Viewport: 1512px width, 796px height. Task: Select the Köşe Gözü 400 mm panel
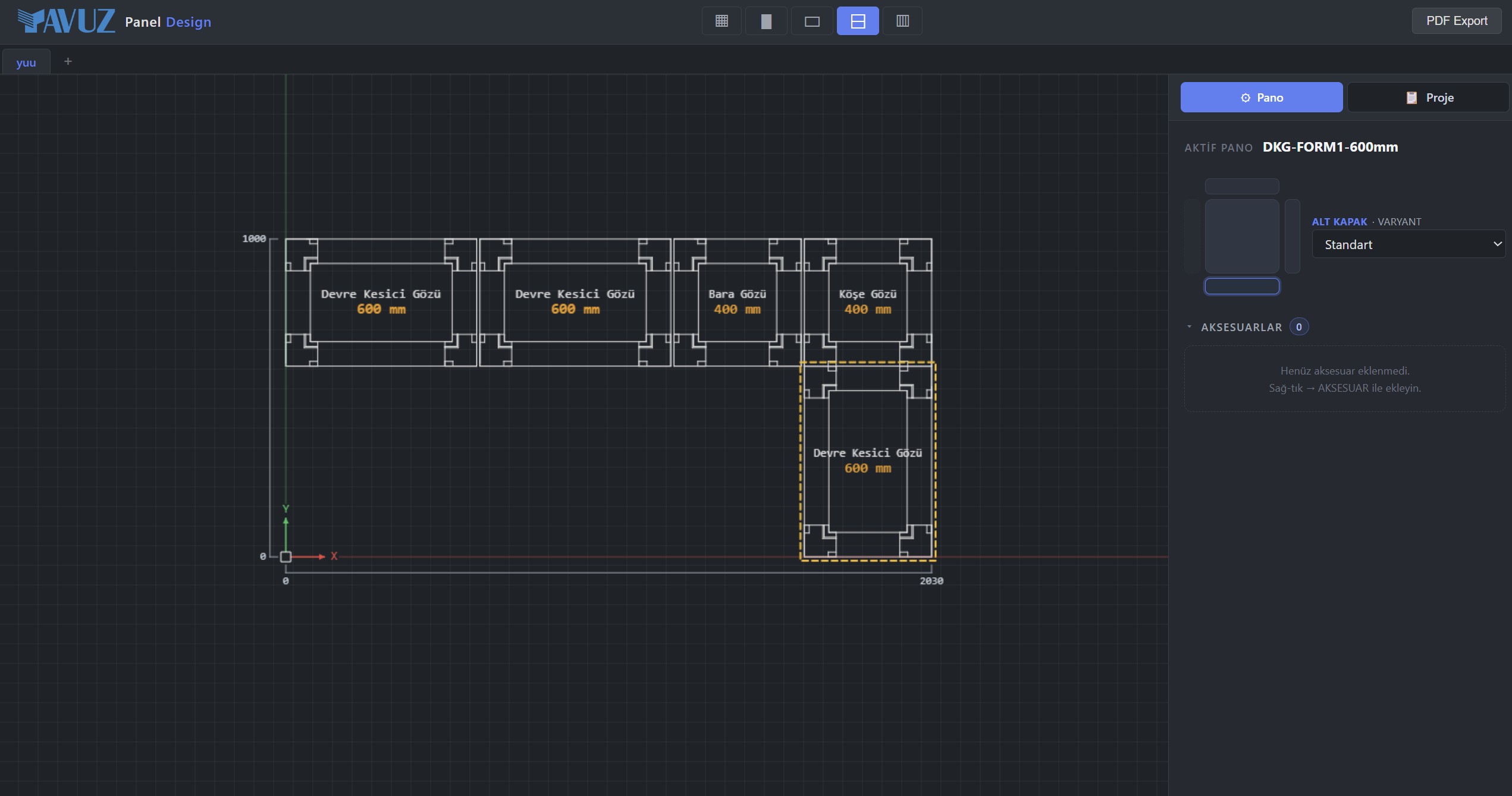point(868,302)
